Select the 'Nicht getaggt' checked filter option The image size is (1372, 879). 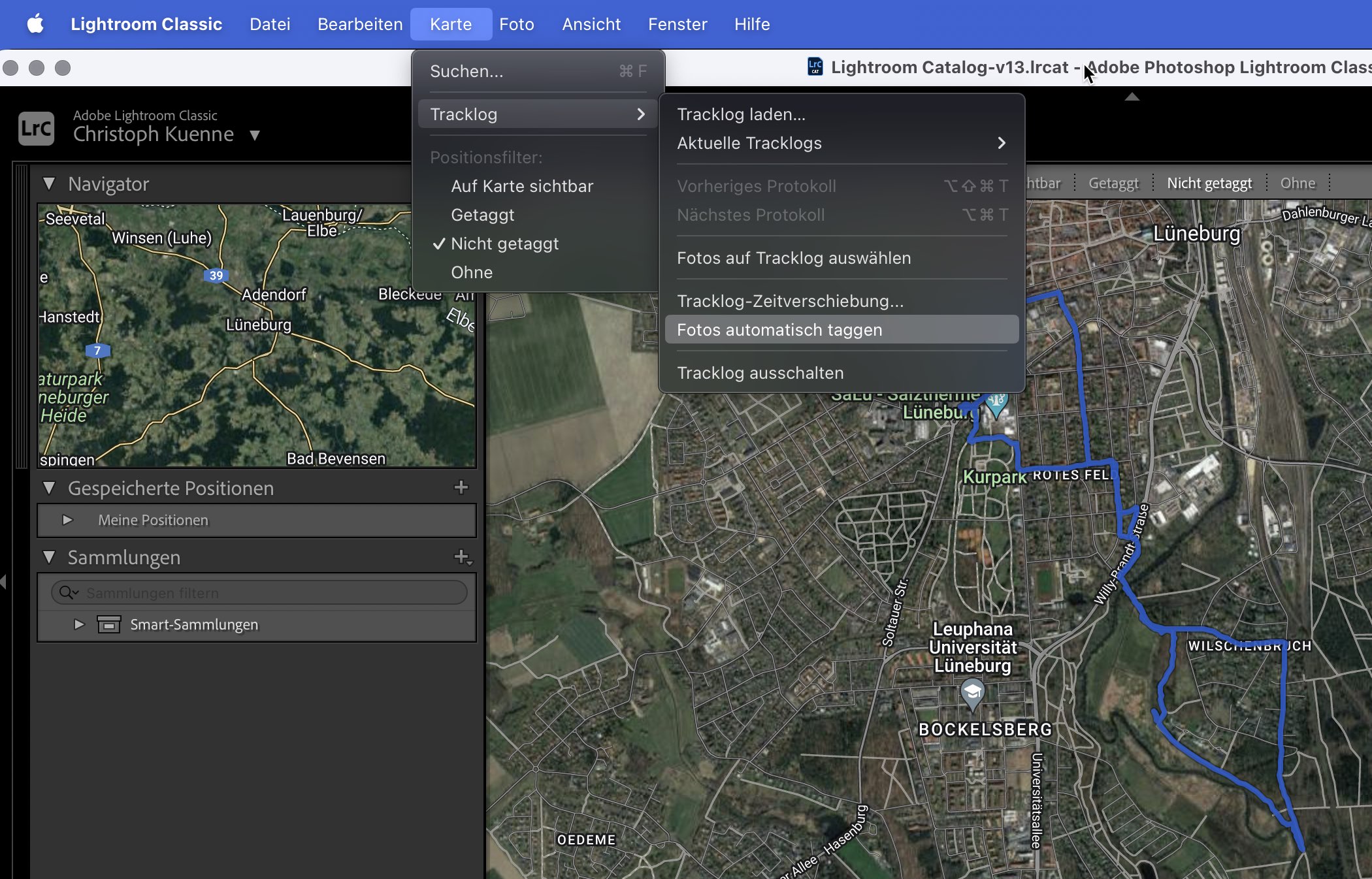click(x=504, y=244)
